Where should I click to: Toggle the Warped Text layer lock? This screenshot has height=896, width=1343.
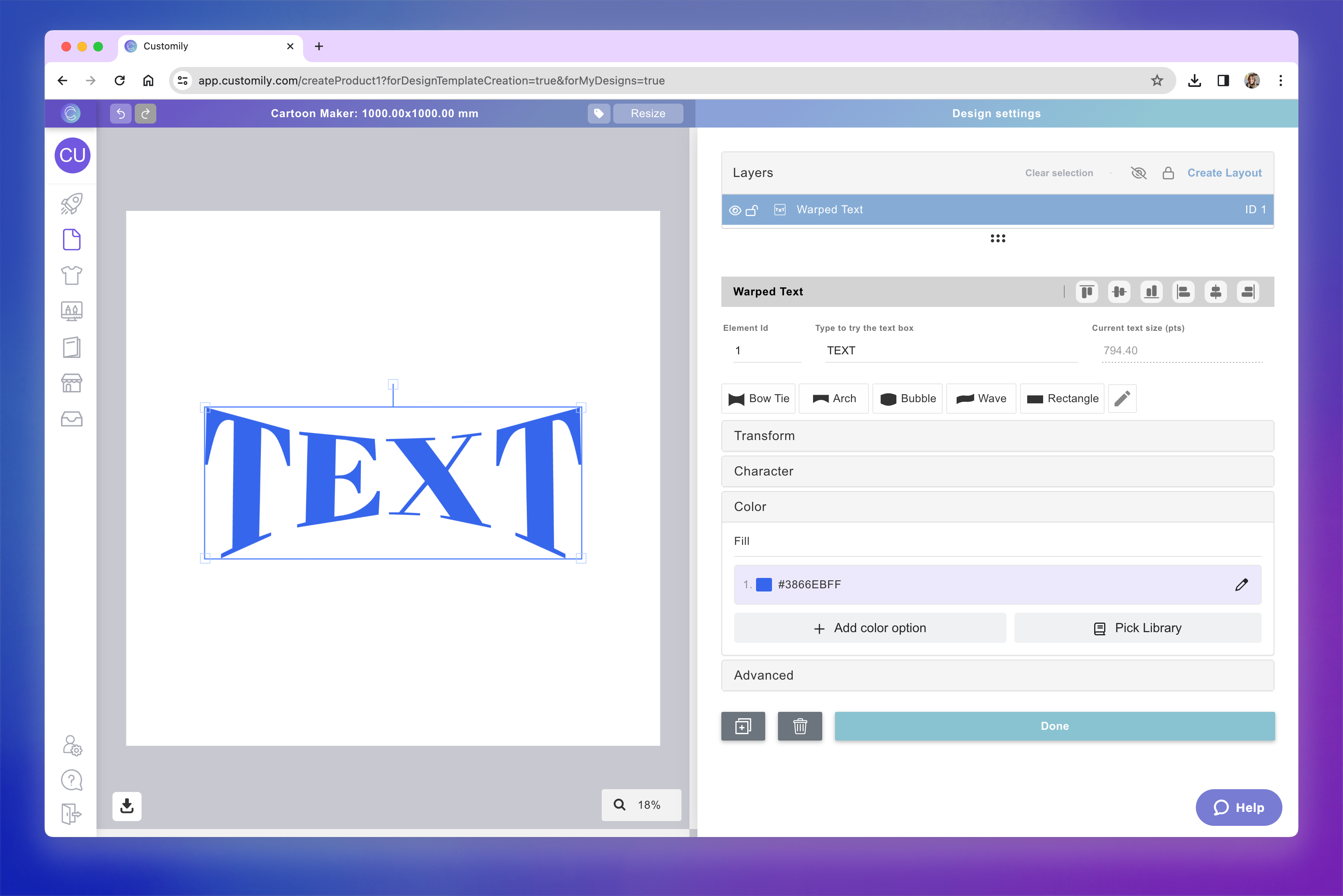pyautogui.click(x=752, y=210)
